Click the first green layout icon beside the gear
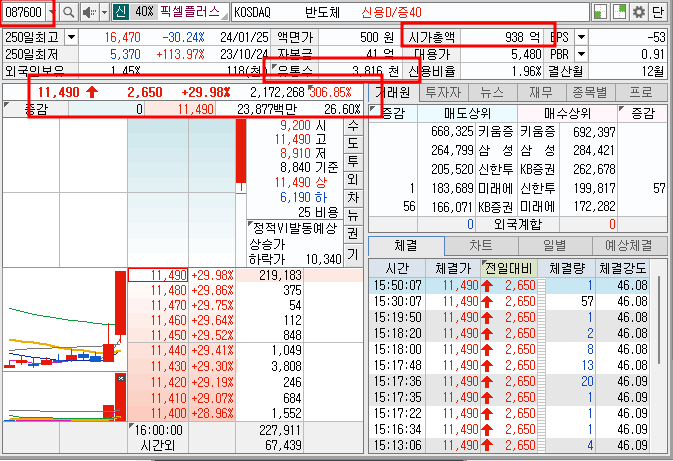673x461 pixels. pyautogui.click(x=600, y=12)
